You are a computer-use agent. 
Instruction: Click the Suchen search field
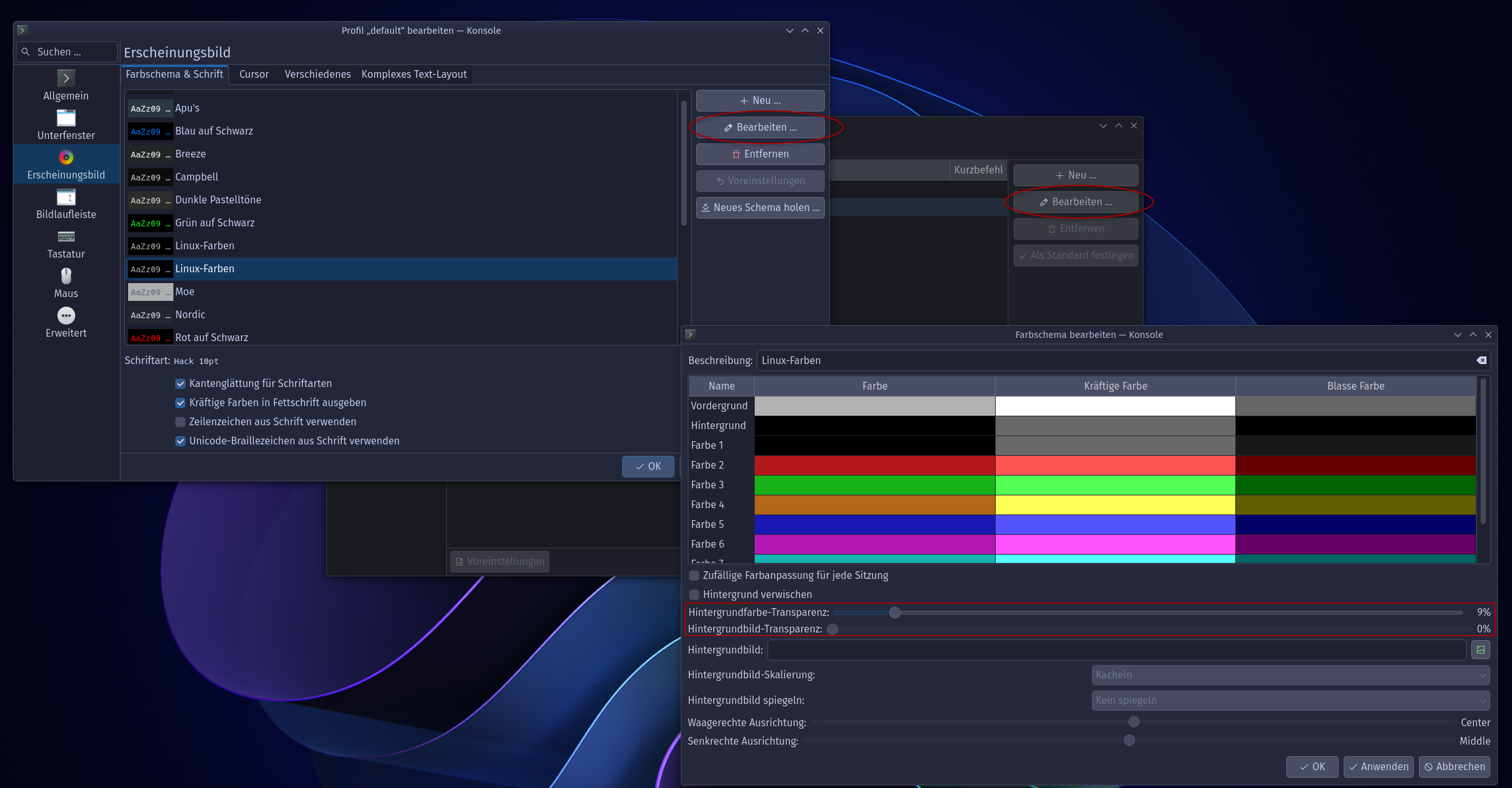pos(67,52)
